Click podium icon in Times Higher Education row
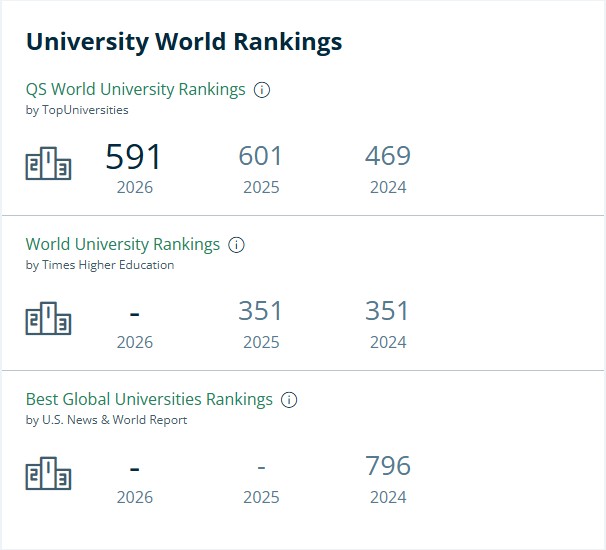The image size is (606, 550). coord(48,318)
